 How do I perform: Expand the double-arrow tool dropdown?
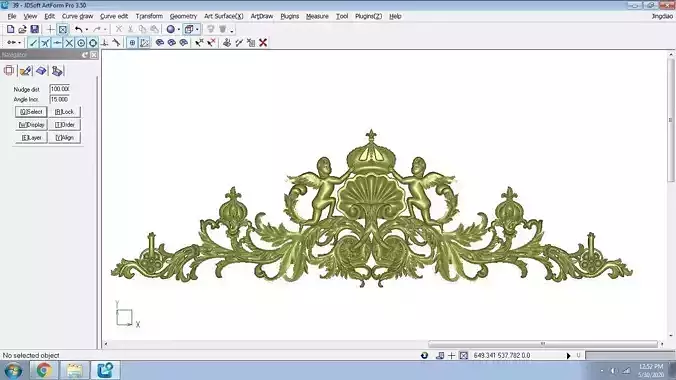tap(19, 43)
